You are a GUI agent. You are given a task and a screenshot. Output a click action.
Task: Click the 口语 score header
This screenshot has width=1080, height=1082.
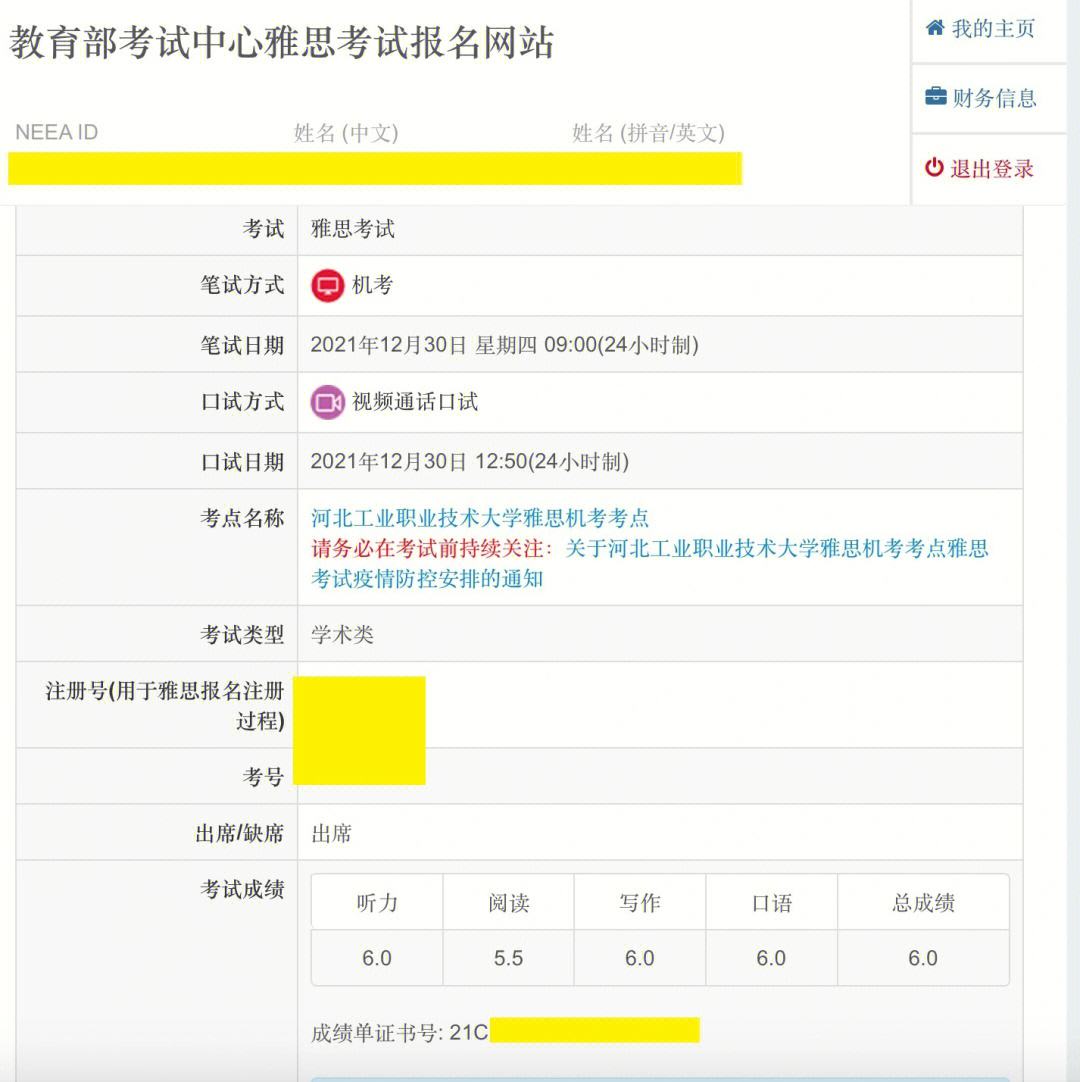coord(772,903)
